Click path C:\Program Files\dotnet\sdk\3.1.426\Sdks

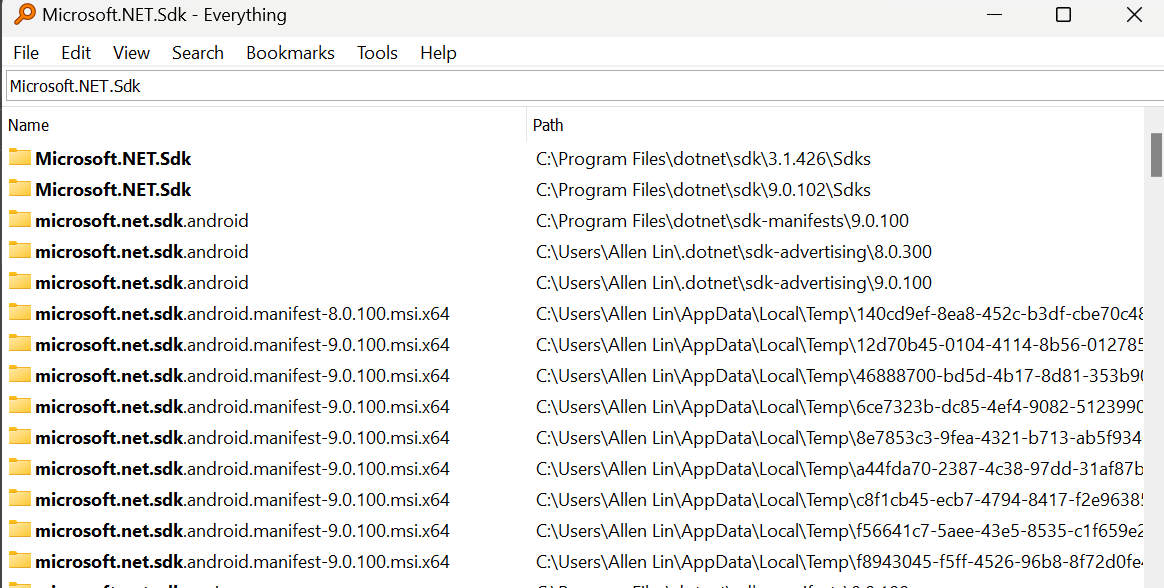click(x=703, y=158)
